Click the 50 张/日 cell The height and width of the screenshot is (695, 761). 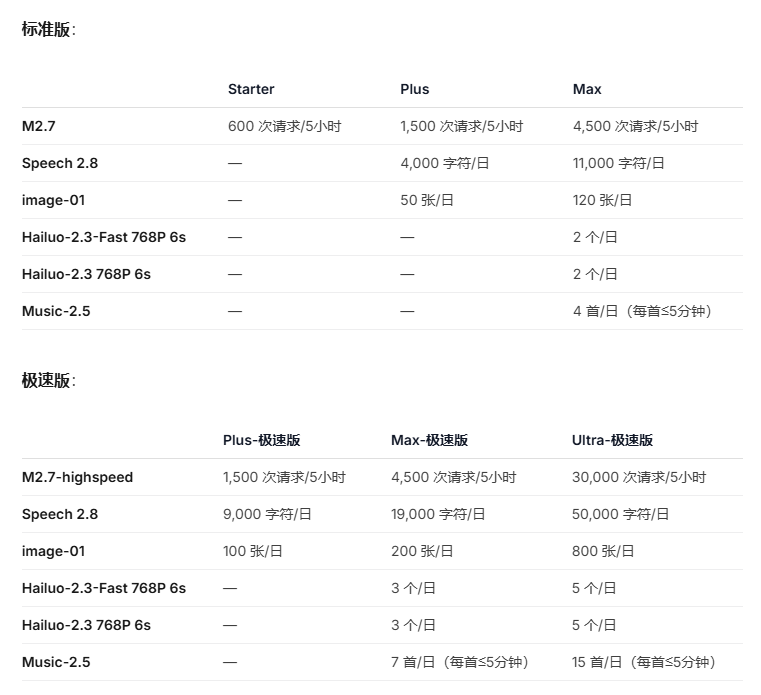coord(427,201)
